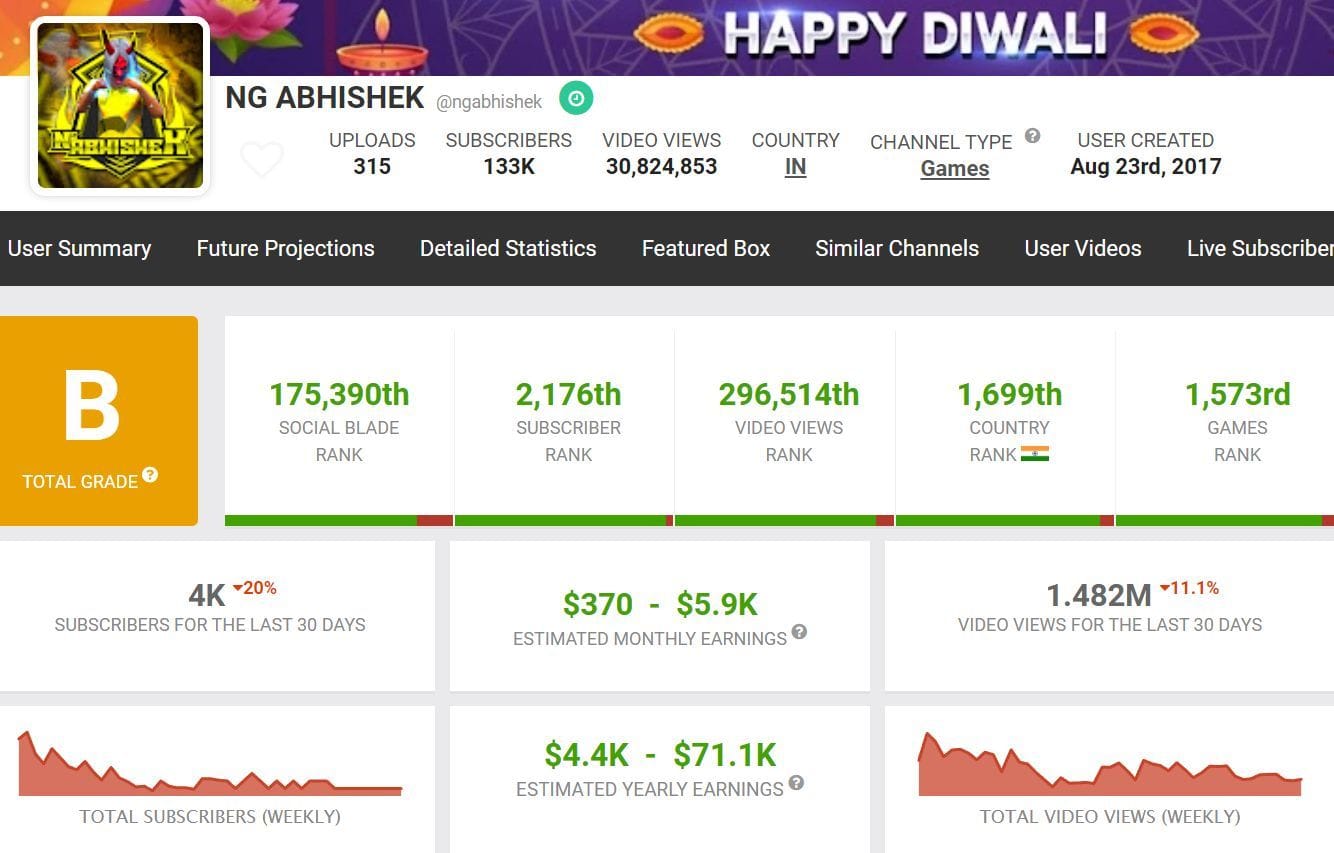This screenshot has width=1334, height=853.
Task: Click the Subscriber Rank value 2,176th
Action: [568, 394]
